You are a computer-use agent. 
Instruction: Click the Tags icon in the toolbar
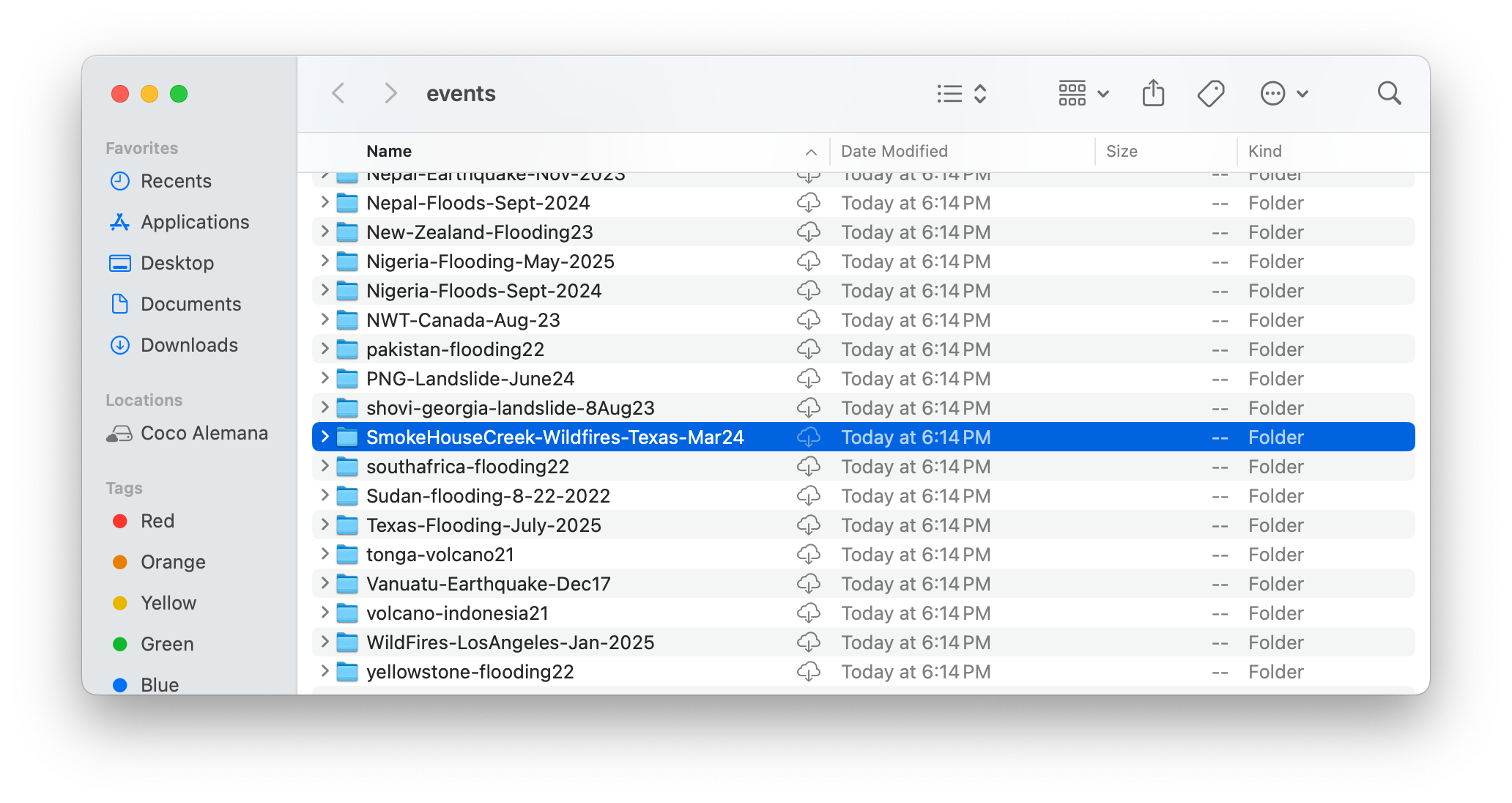1210,93
